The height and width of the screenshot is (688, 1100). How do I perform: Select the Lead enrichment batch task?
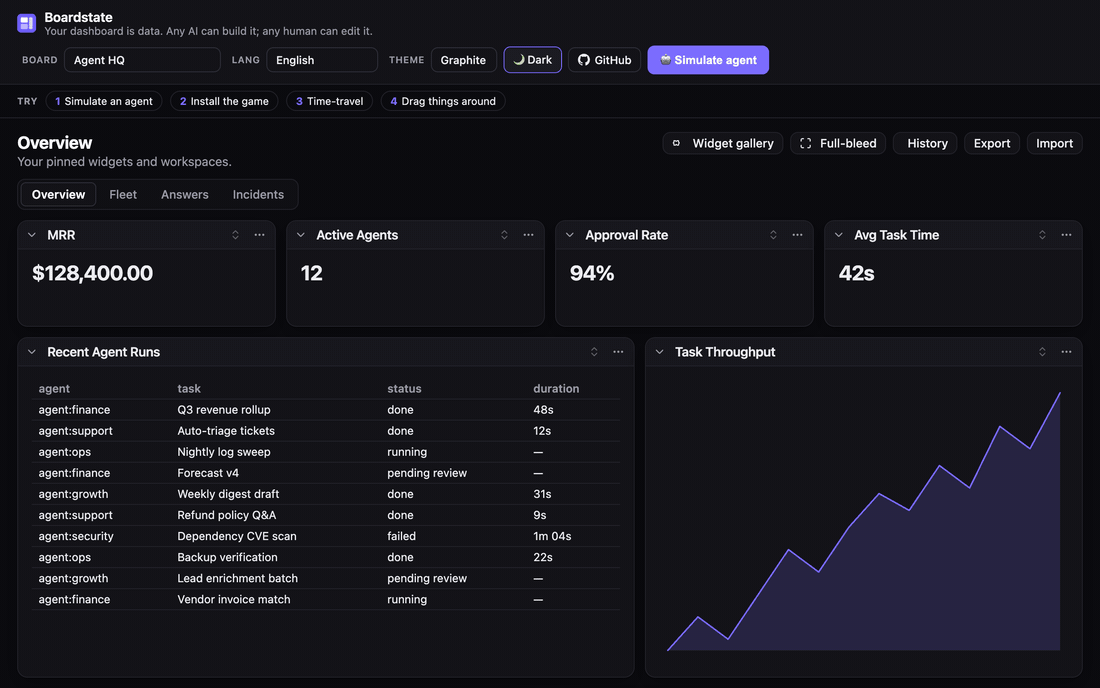tap(238, 578)
